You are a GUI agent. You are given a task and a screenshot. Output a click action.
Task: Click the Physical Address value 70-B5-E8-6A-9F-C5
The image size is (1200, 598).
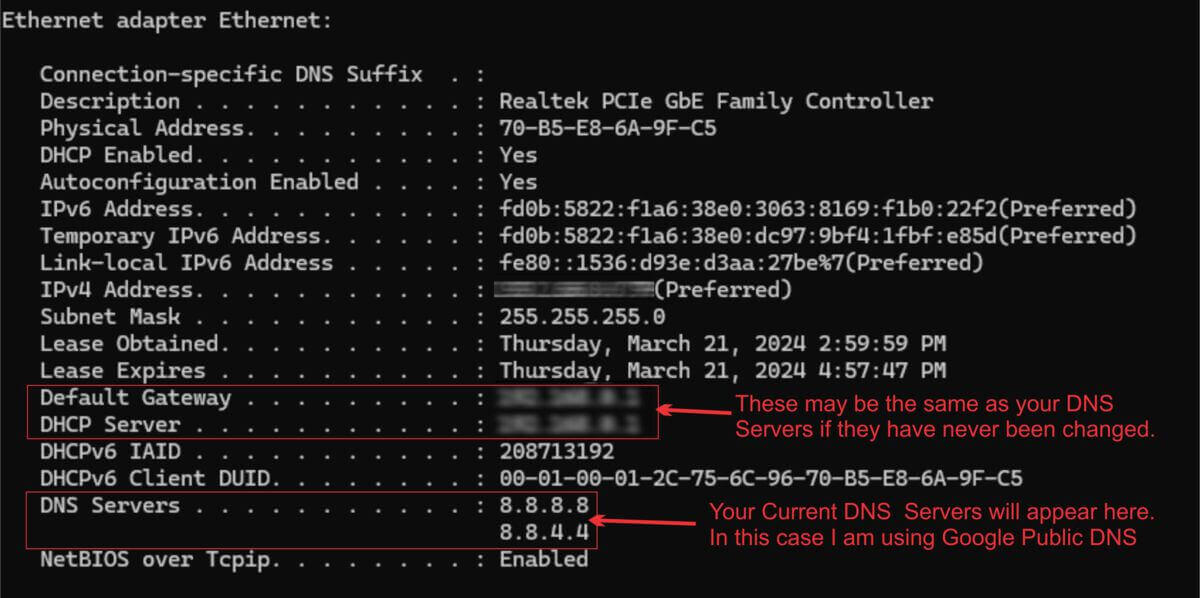(x=608, y=128)
